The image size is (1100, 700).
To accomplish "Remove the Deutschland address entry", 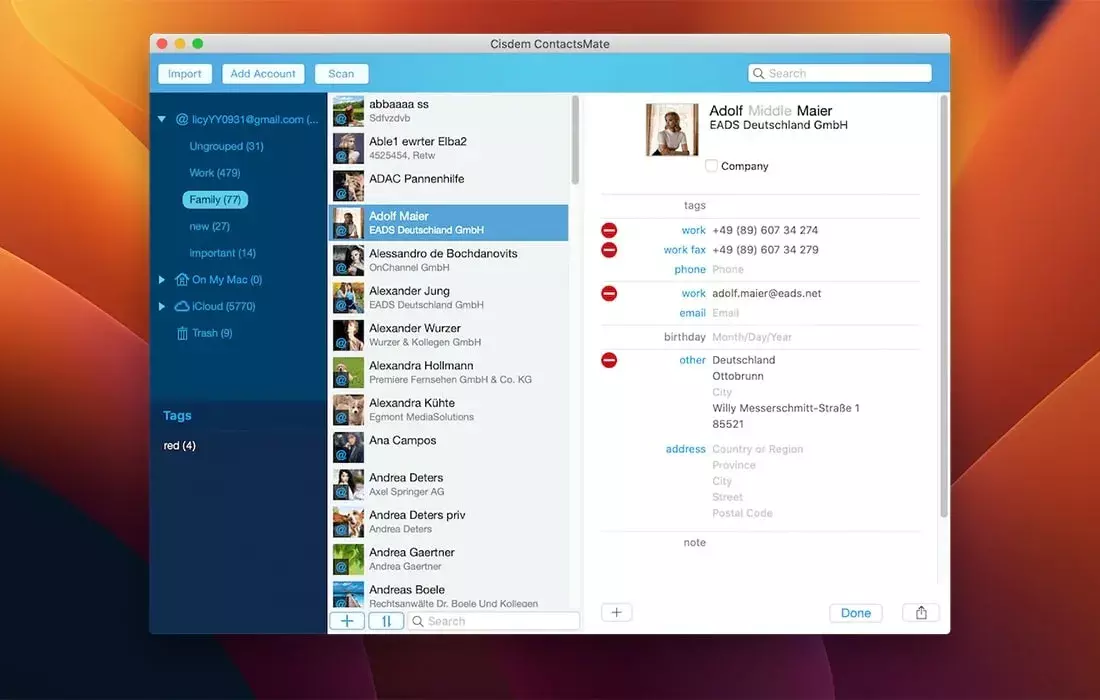I will 609,360.
